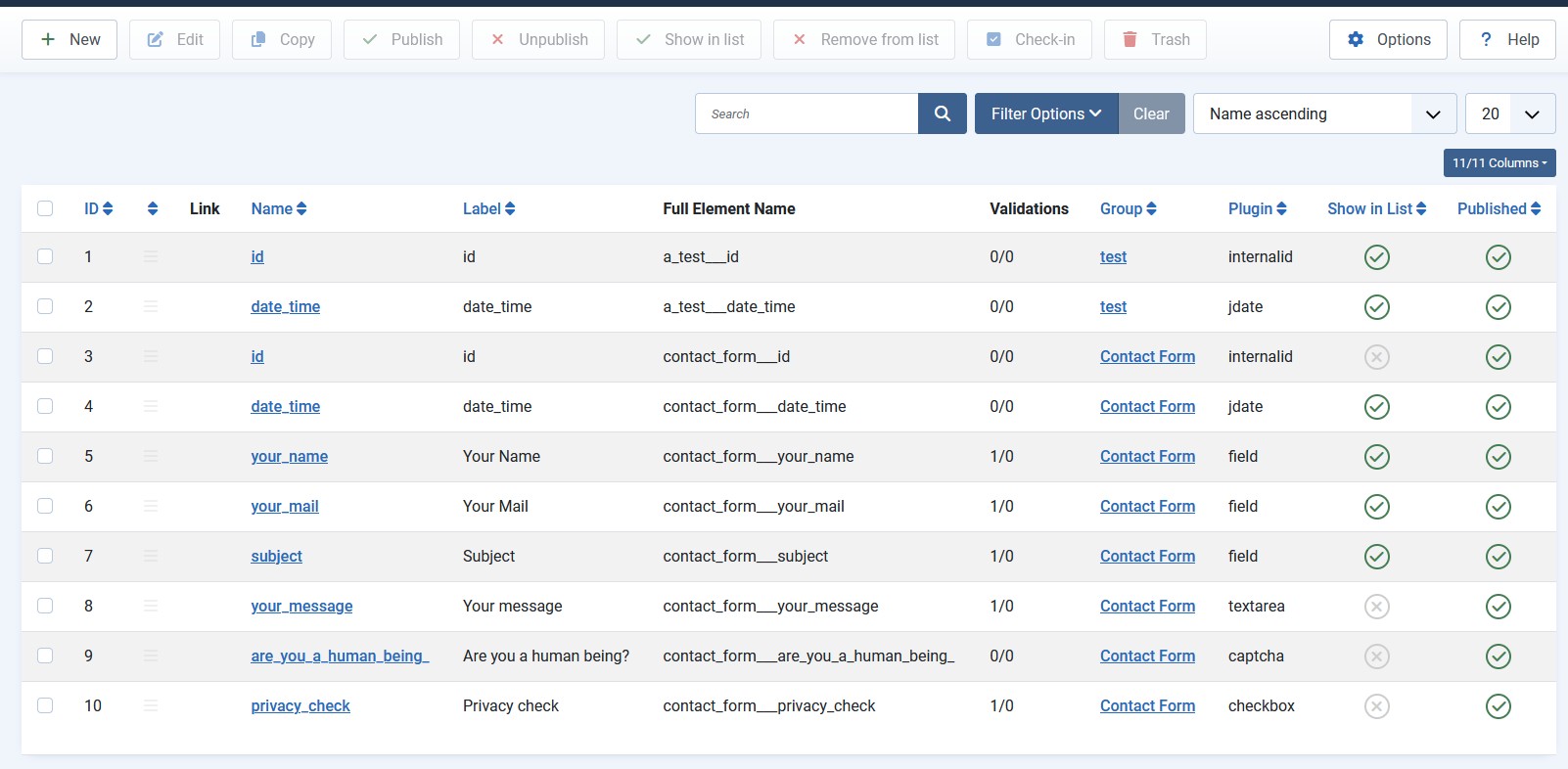
Task: Check the select-all checkbox in header
Action: [x=45, y=208]
